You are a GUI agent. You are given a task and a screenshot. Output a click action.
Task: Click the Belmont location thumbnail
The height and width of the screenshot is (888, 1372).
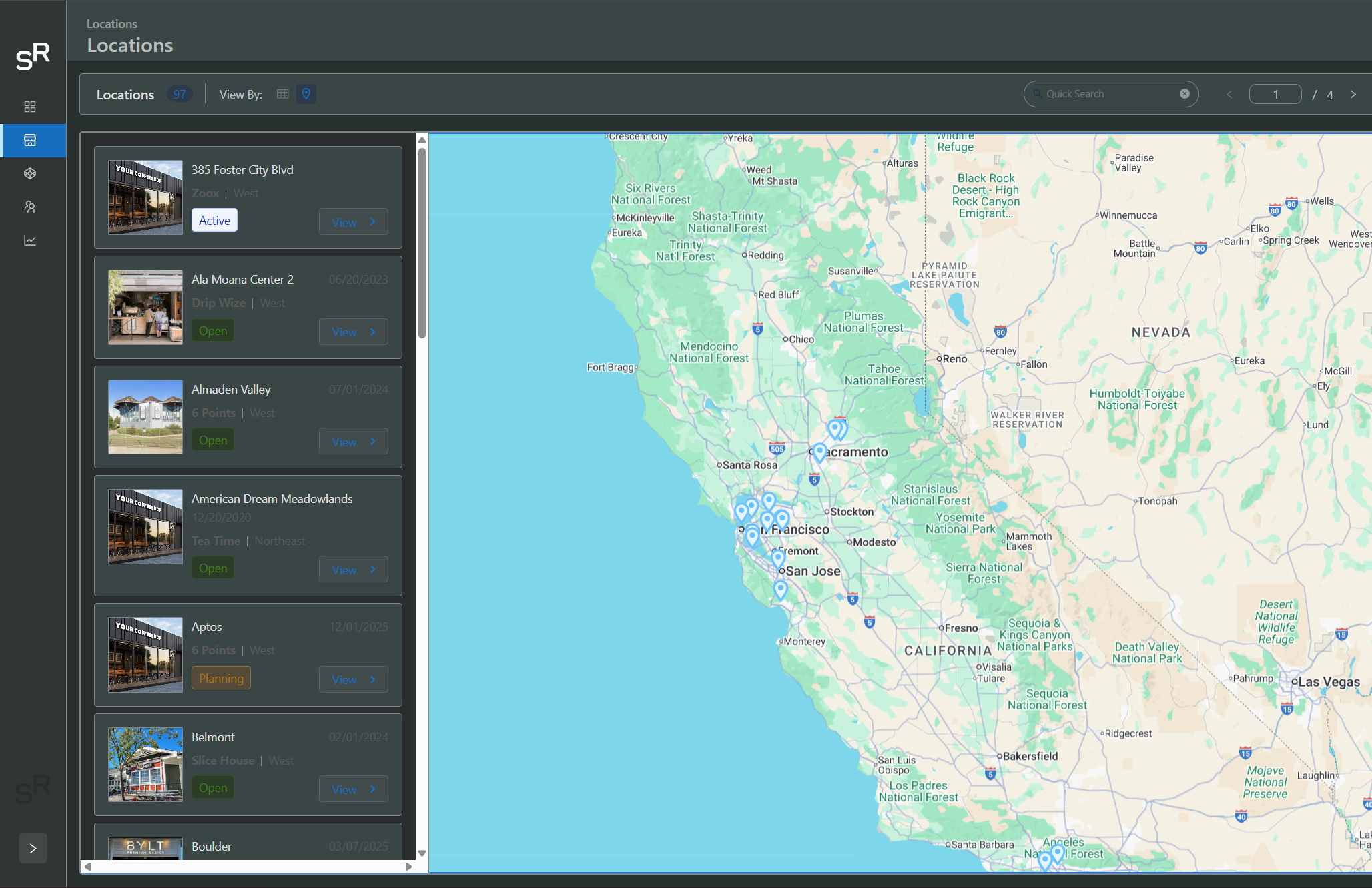pos(145,765)
